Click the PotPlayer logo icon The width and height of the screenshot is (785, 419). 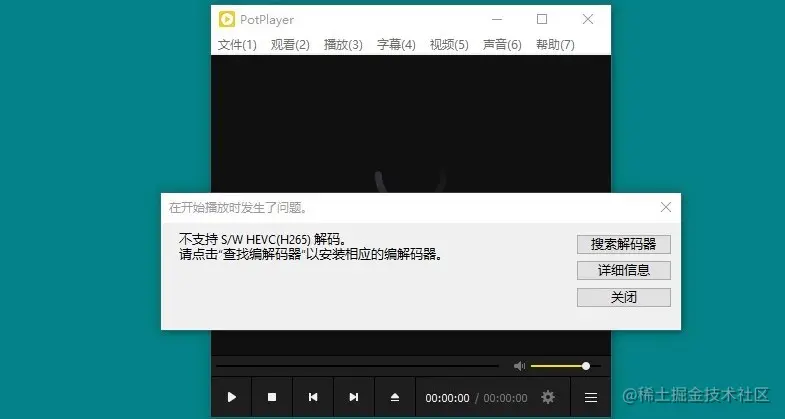(x=227, y=20)
